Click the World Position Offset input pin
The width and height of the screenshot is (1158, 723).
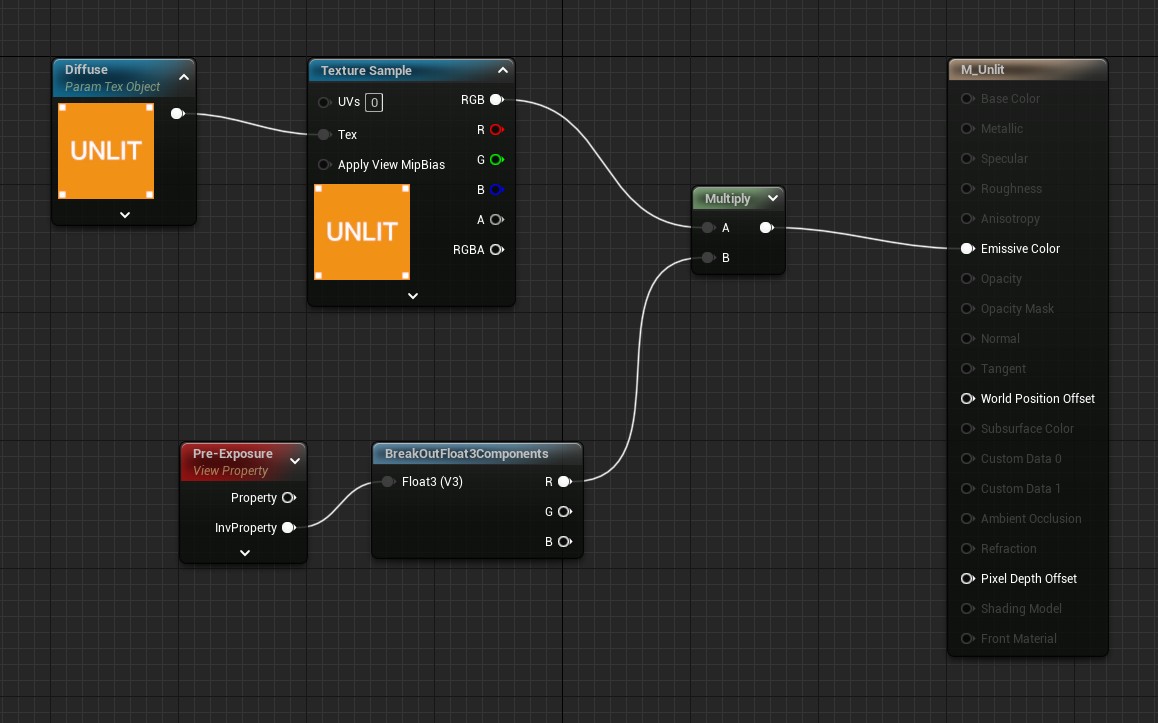(x=967, y=399)
